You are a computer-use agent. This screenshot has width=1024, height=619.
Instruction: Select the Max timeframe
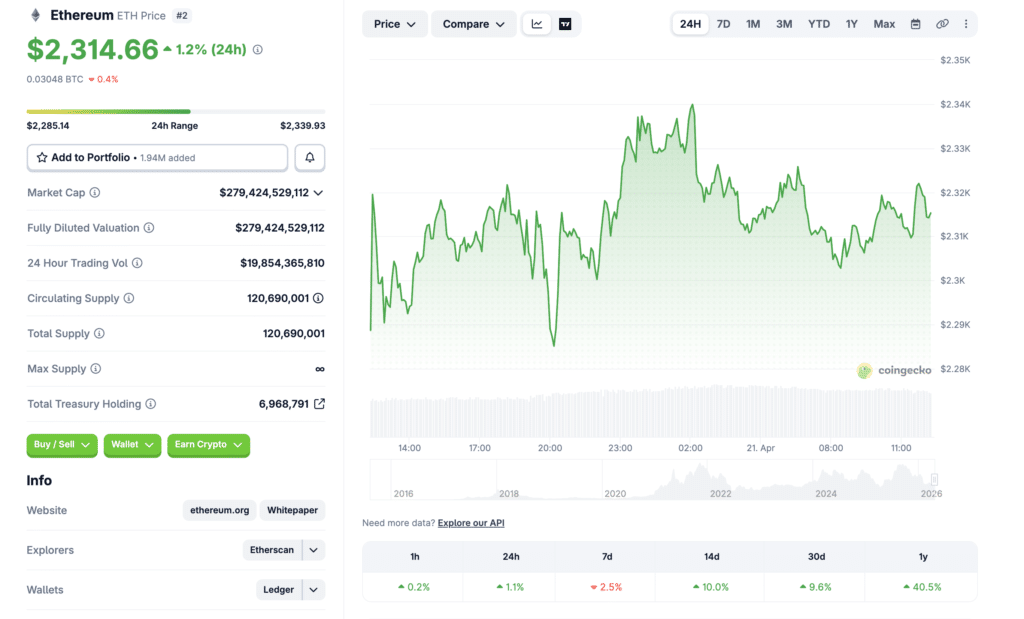click(x=884, y=23)
